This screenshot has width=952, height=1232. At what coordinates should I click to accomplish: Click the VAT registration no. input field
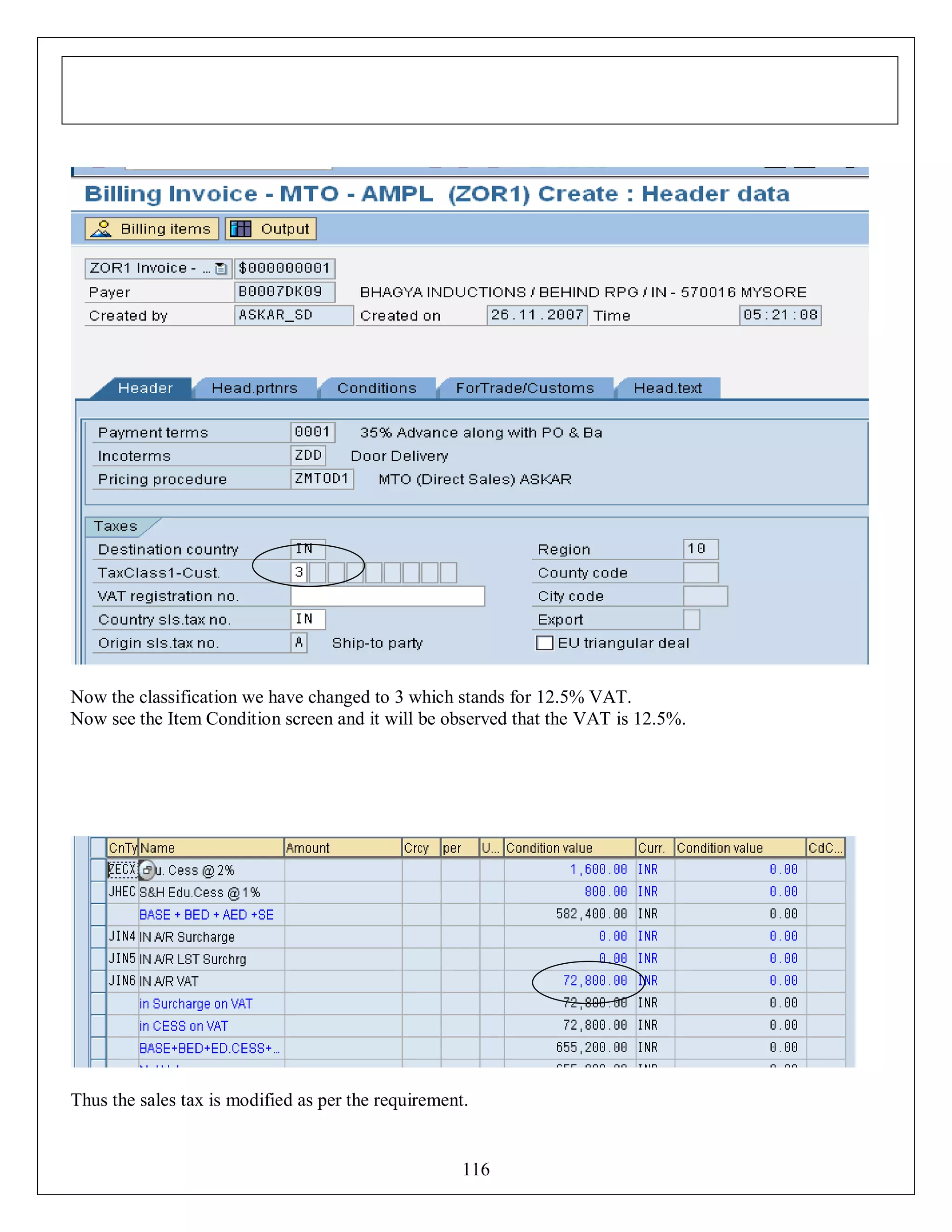[388, 596]
